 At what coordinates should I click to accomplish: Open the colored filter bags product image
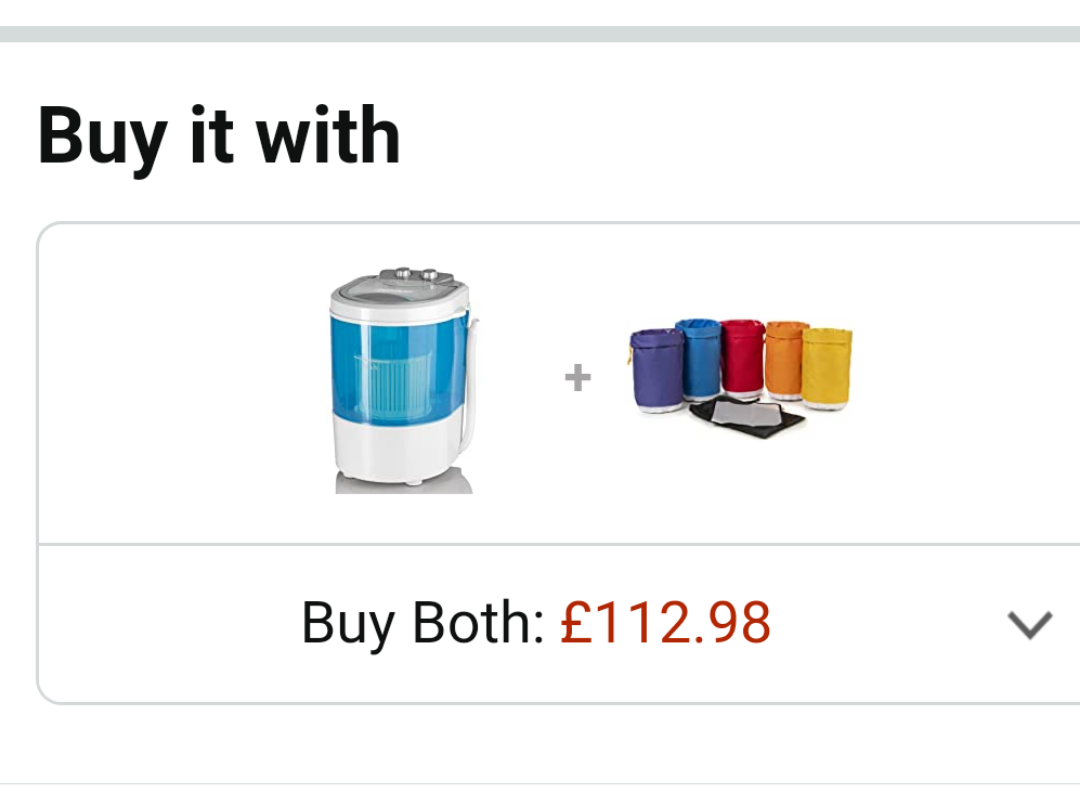741,376
